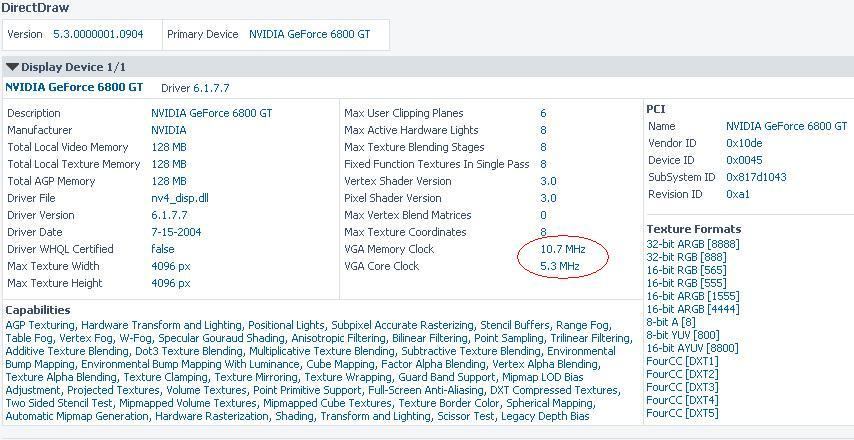The height and width of the screenshot is (440, 854).
Task: Click the Max Vertex Blend Matrices value 0
Action: click(543, 215)
